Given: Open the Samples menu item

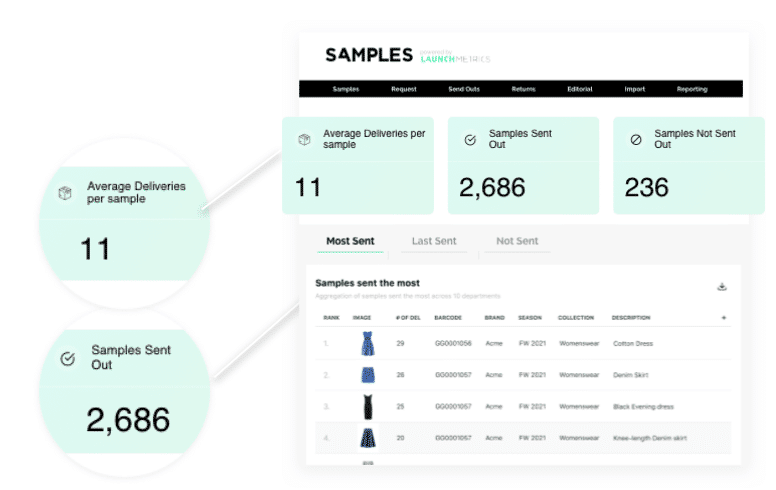Looking at the screenshot, I should pyautogui.click(x=346, y=89).
